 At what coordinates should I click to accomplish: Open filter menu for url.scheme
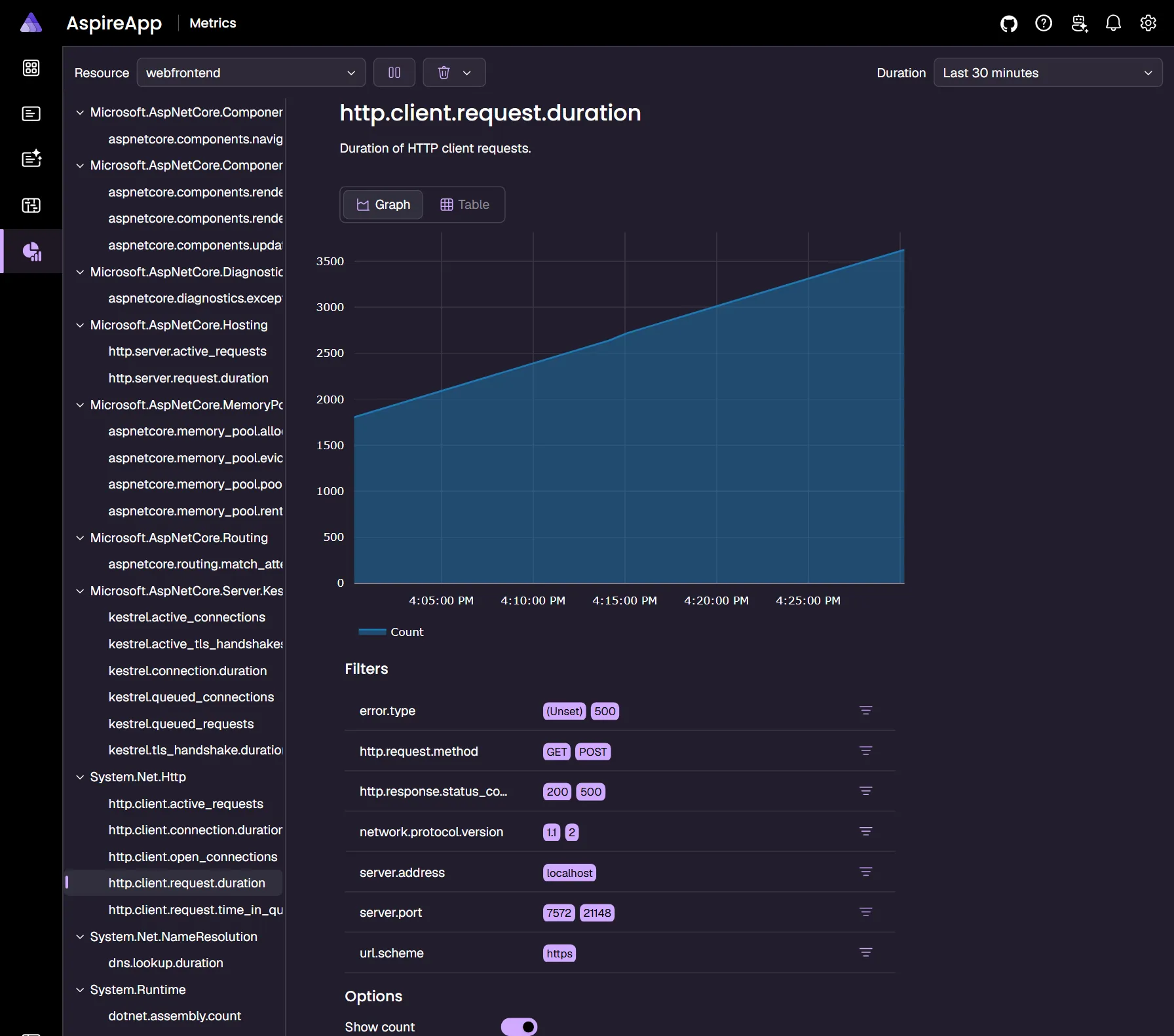[x=865, y=953]
